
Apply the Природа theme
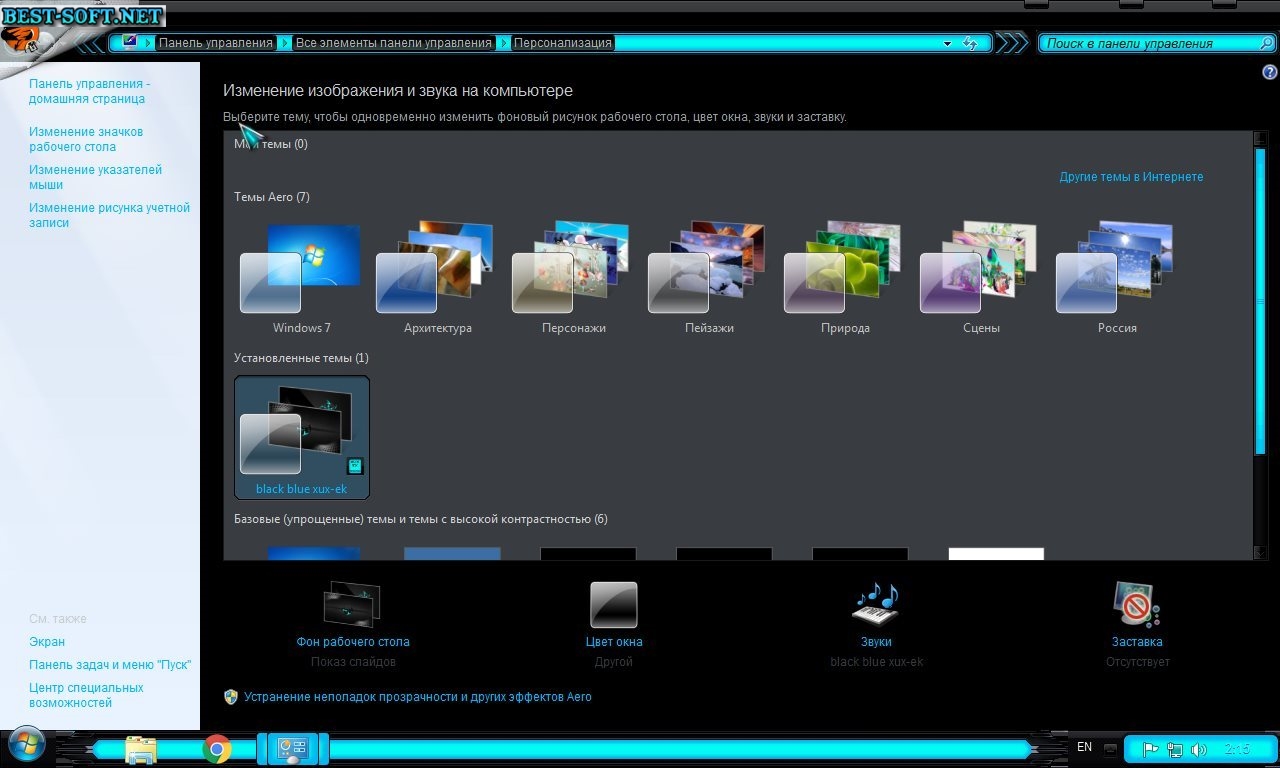click(845, 277)
